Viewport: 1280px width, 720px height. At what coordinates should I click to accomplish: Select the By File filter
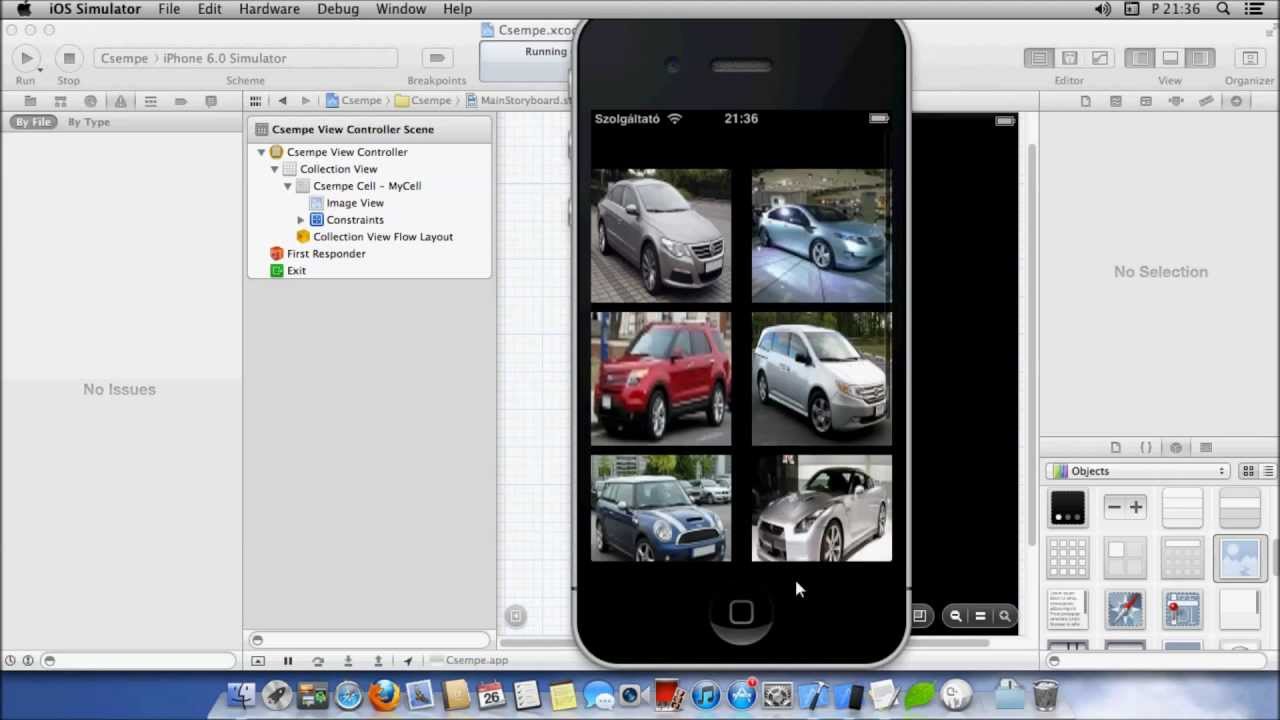[x=33, y=122]
